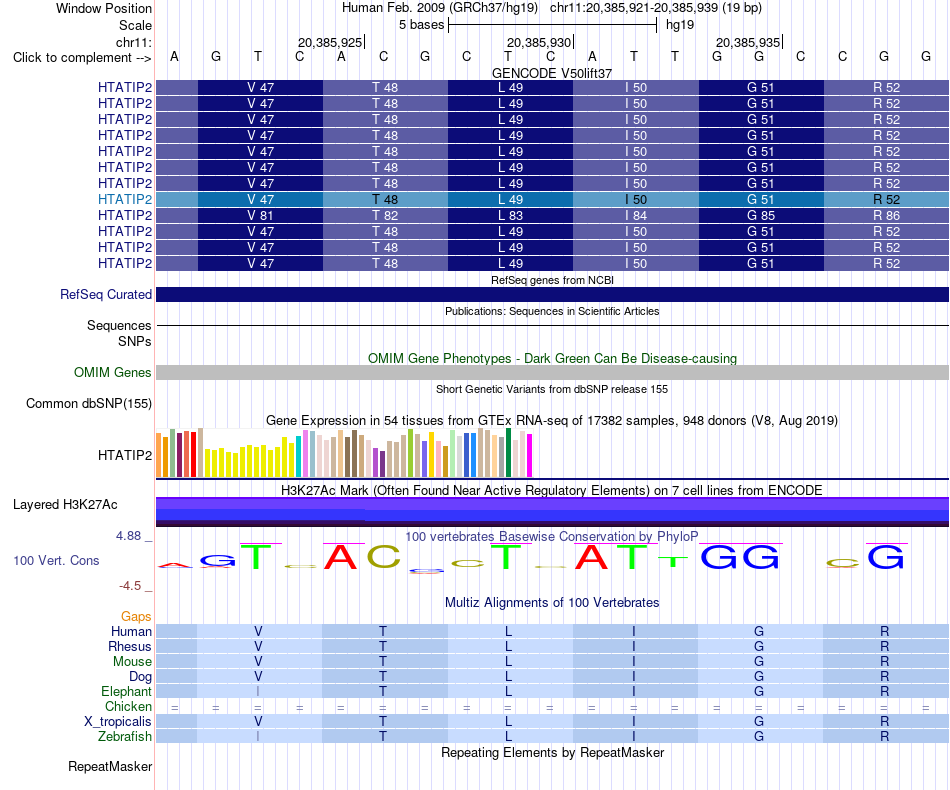Click the large red A in PhyloP logo after T

pyautogui.click(x=340, y=557)
